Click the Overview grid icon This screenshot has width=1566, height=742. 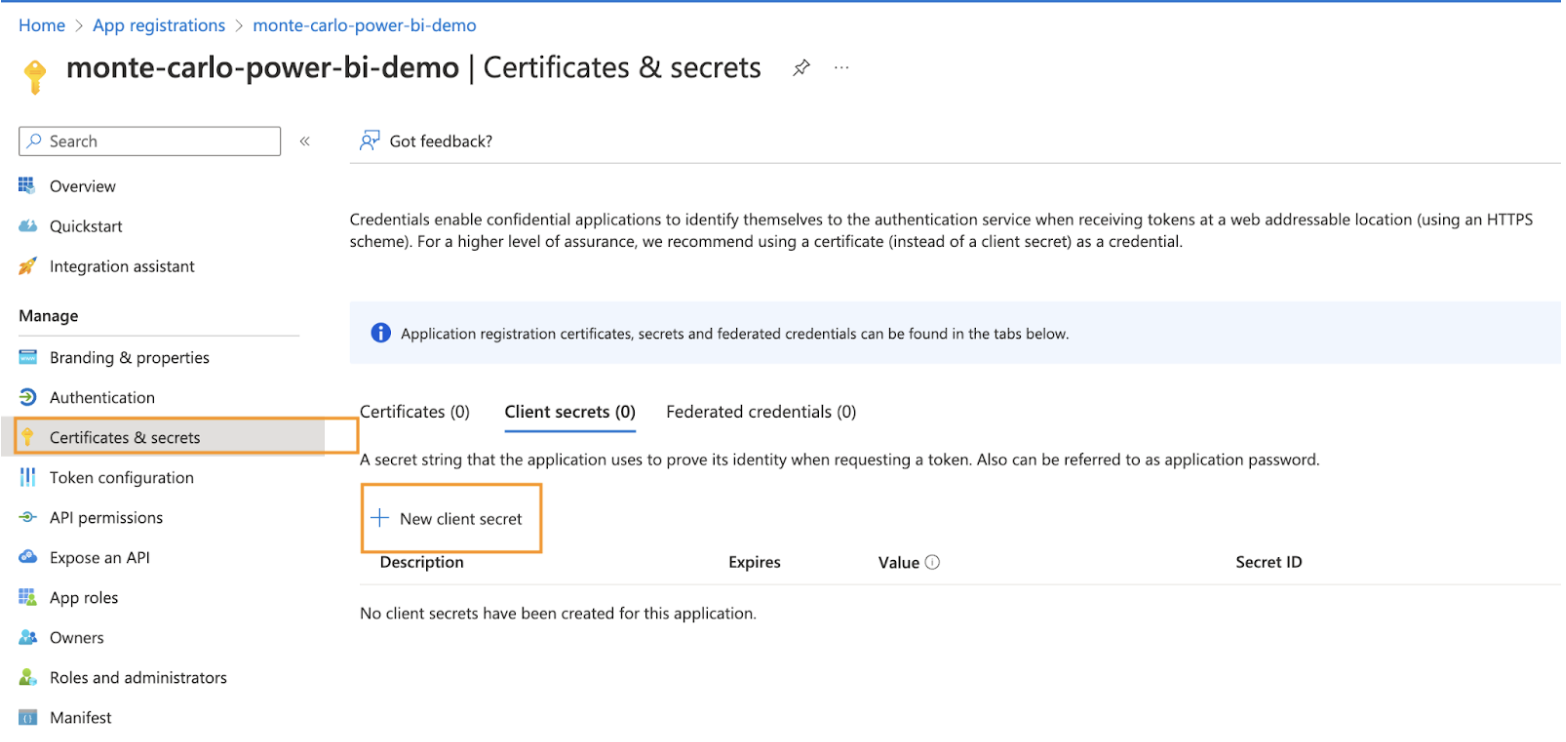pos(28,186)
